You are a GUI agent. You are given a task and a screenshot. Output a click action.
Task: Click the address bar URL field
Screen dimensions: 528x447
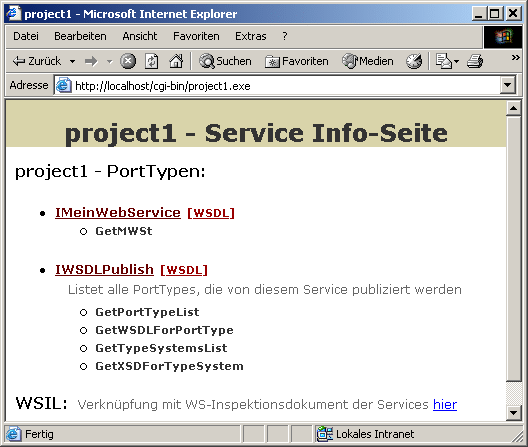[286, 86]
